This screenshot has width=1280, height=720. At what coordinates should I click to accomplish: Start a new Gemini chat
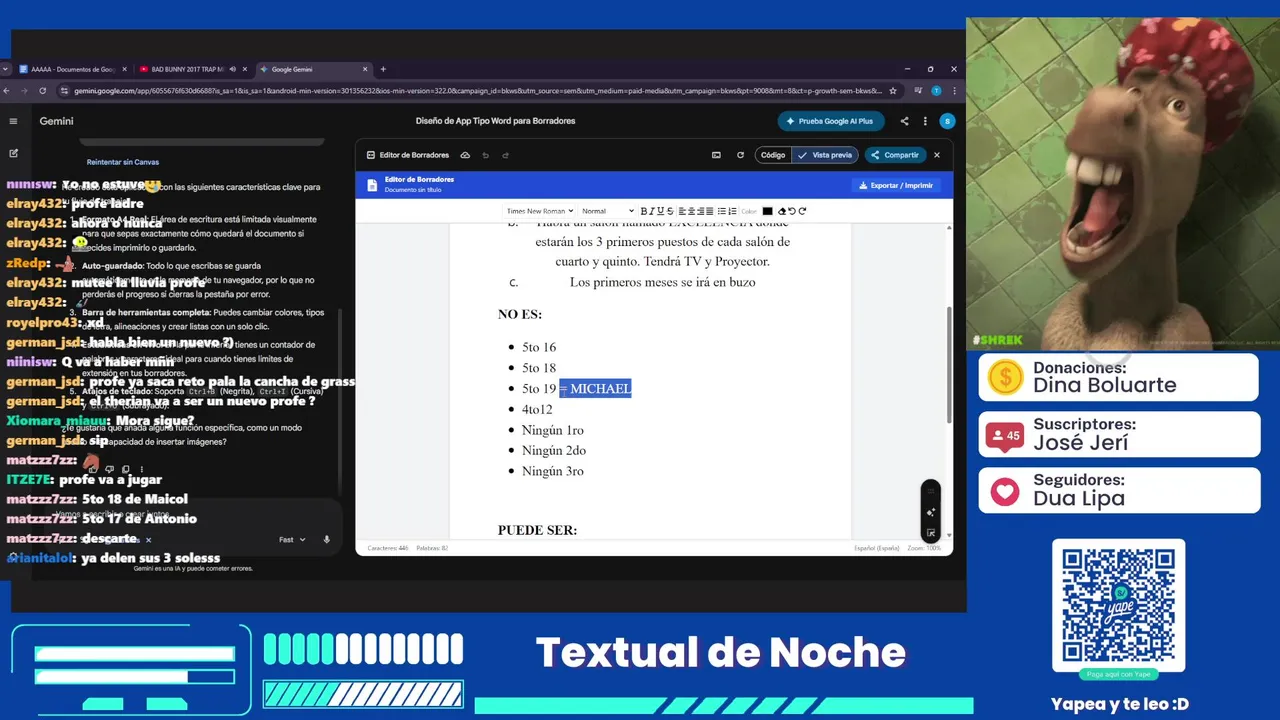pyautogui.click(x=13, y=153)
